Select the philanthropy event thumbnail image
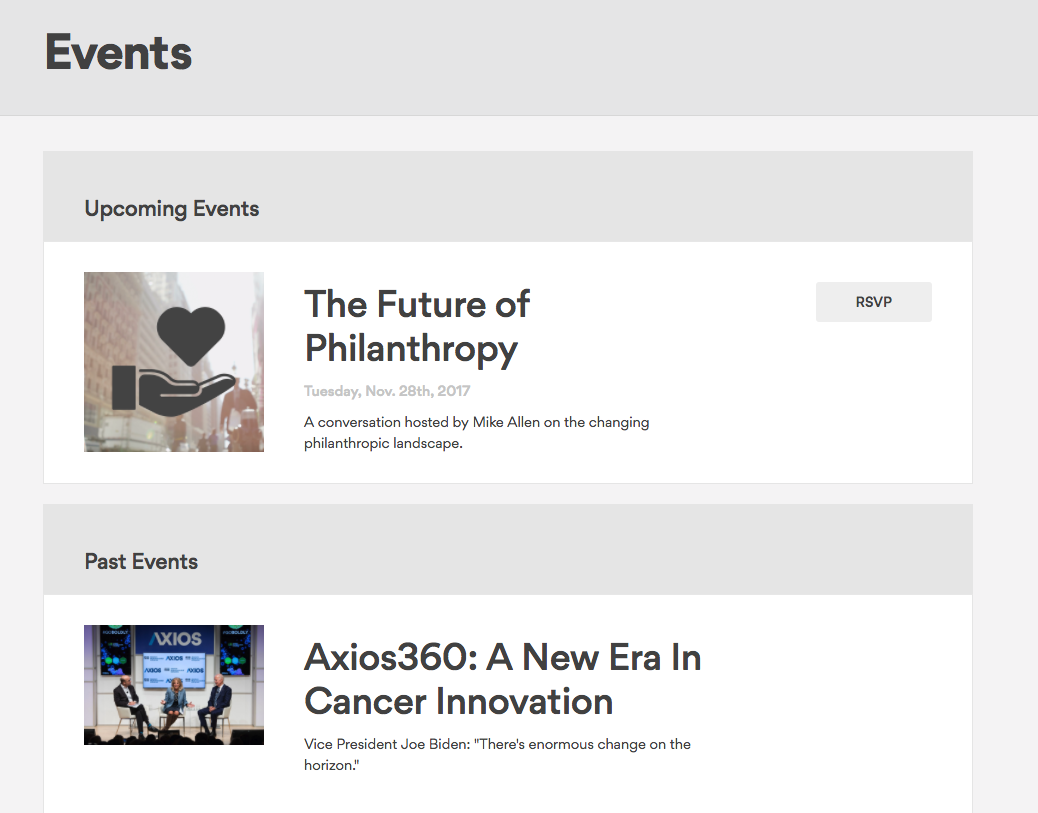1038x813 pixels. (x=174, y=362)
